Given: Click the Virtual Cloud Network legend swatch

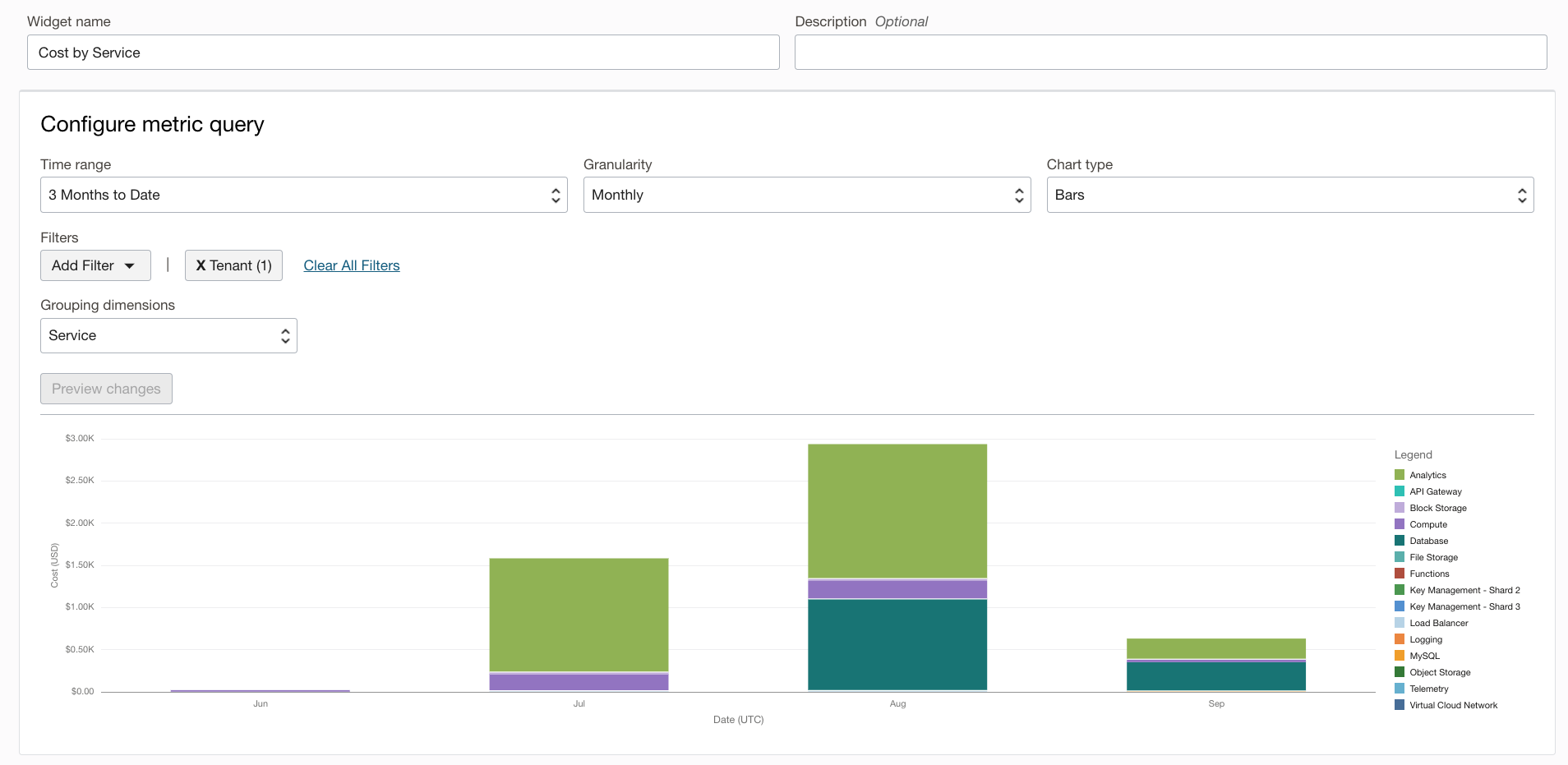Looking at the screenshot, I should 1400,705.
